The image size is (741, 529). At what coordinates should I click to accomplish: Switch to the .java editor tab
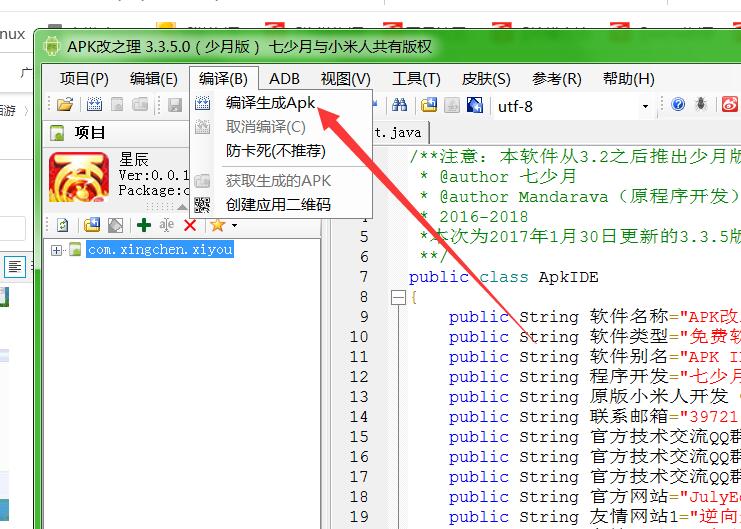(400, 132)
